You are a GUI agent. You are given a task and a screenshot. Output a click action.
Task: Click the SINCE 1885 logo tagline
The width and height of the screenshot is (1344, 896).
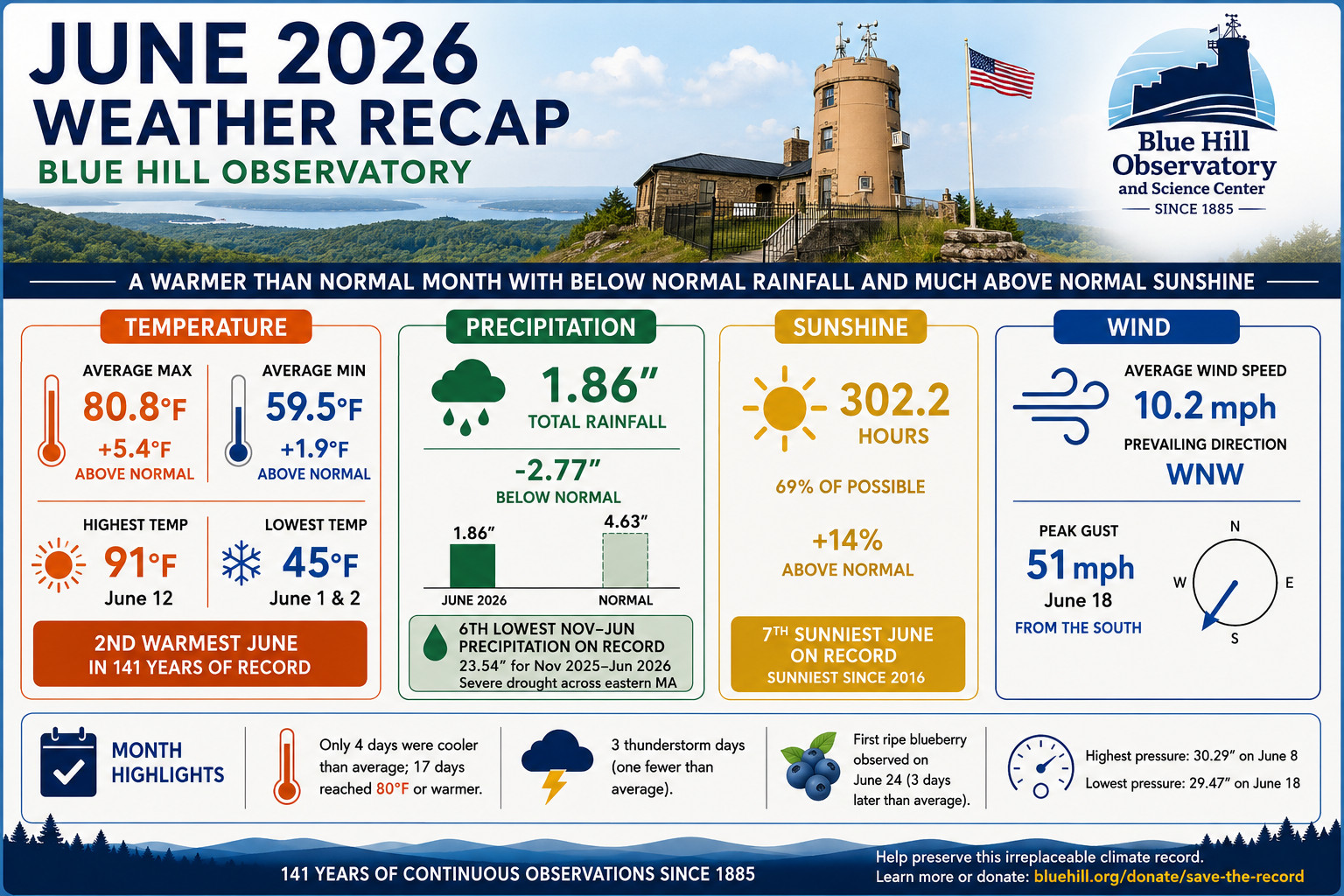point(1193,209)
